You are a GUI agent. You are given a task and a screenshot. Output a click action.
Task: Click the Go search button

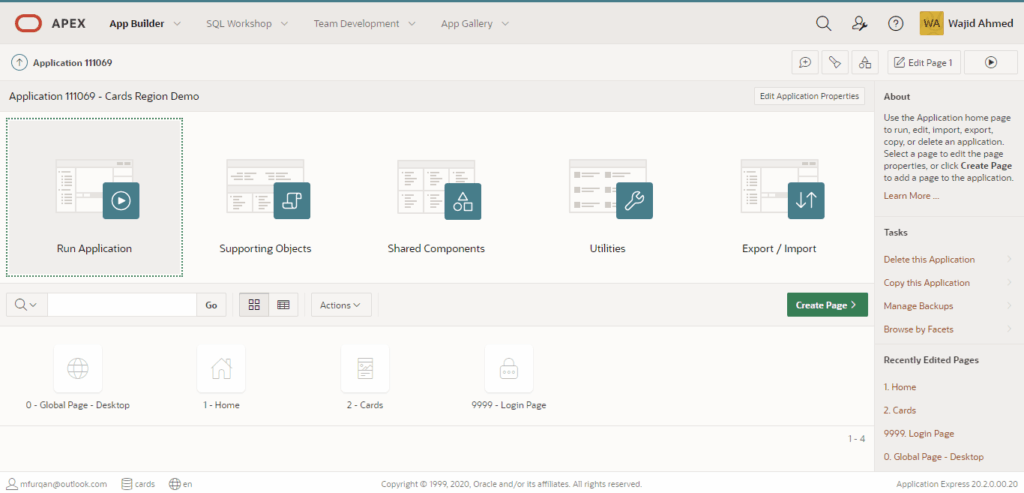(x=212, y=305)
